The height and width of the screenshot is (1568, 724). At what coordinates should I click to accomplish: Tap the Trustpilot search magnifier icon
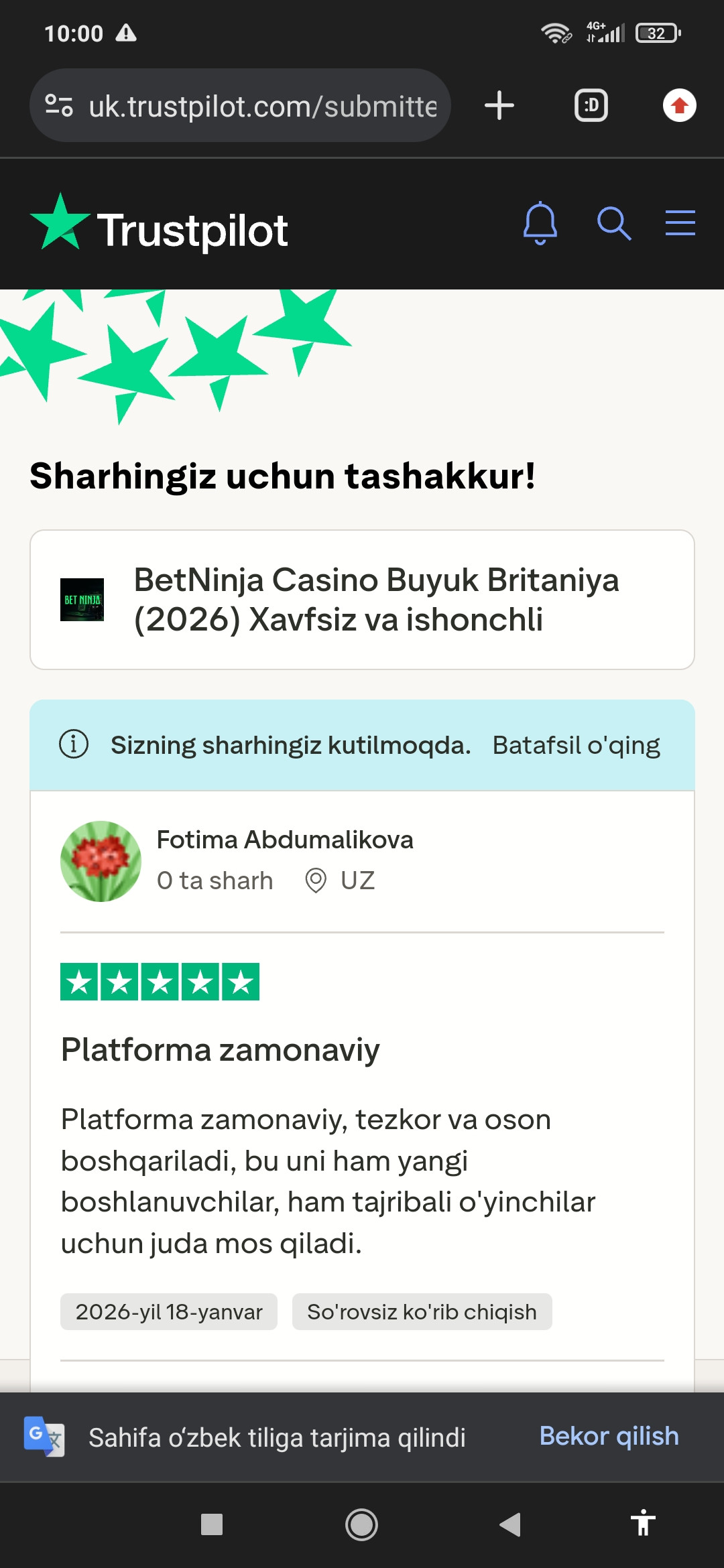coord(614,223)
